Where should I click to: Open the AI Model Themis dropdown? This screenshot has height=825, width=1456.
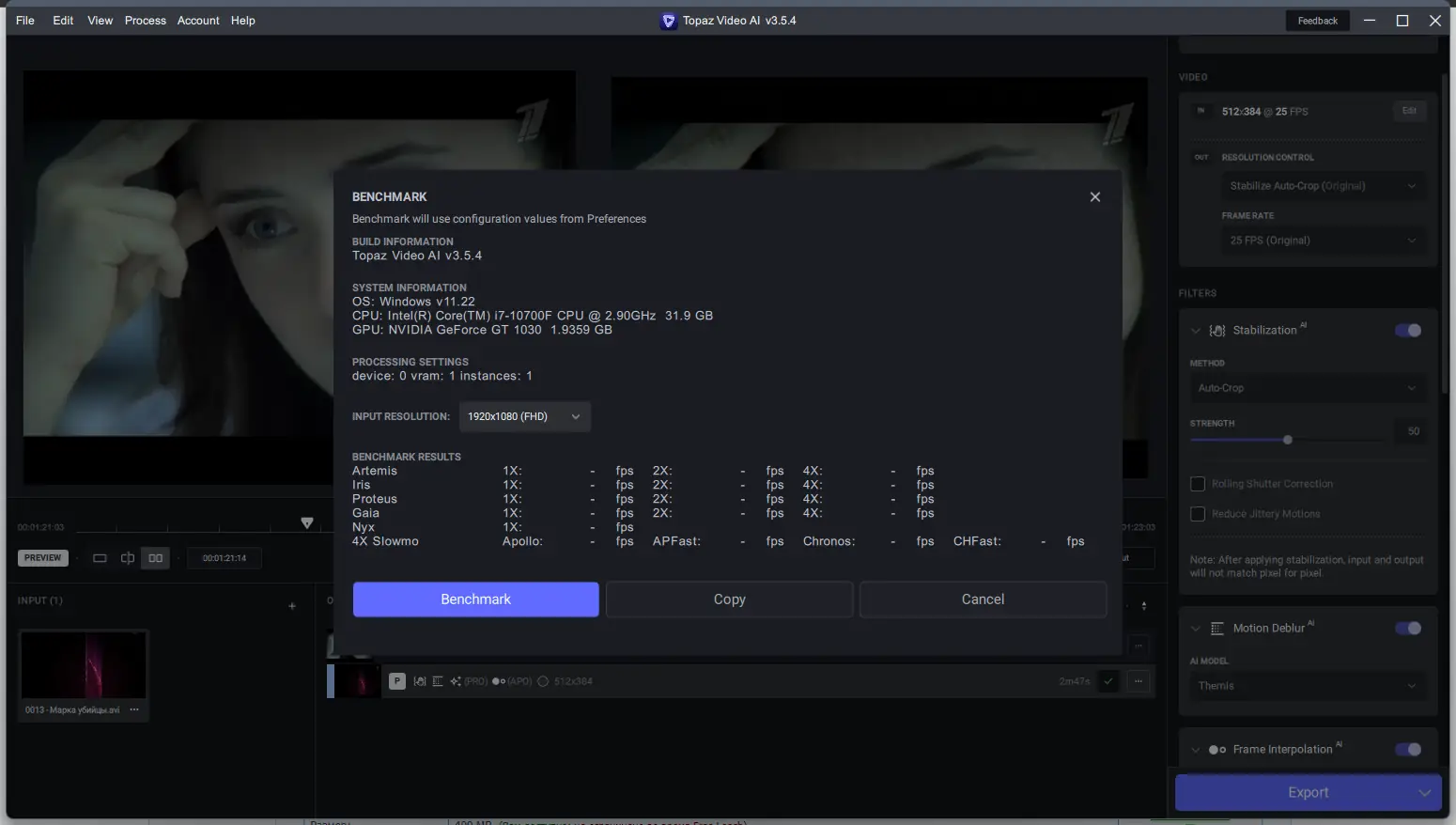(1308, 686)
